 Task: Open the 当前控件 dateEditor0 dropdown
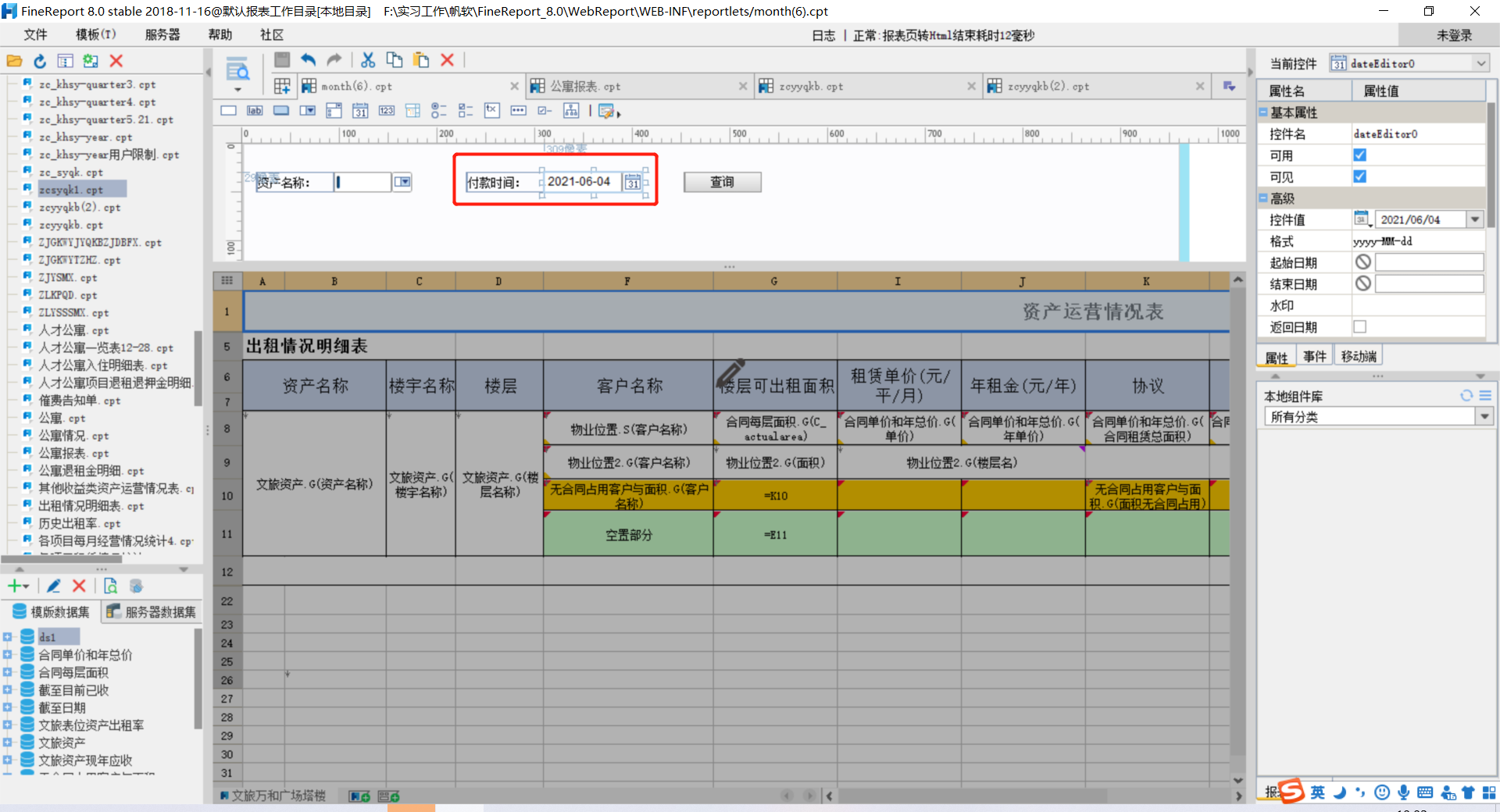1481,64
